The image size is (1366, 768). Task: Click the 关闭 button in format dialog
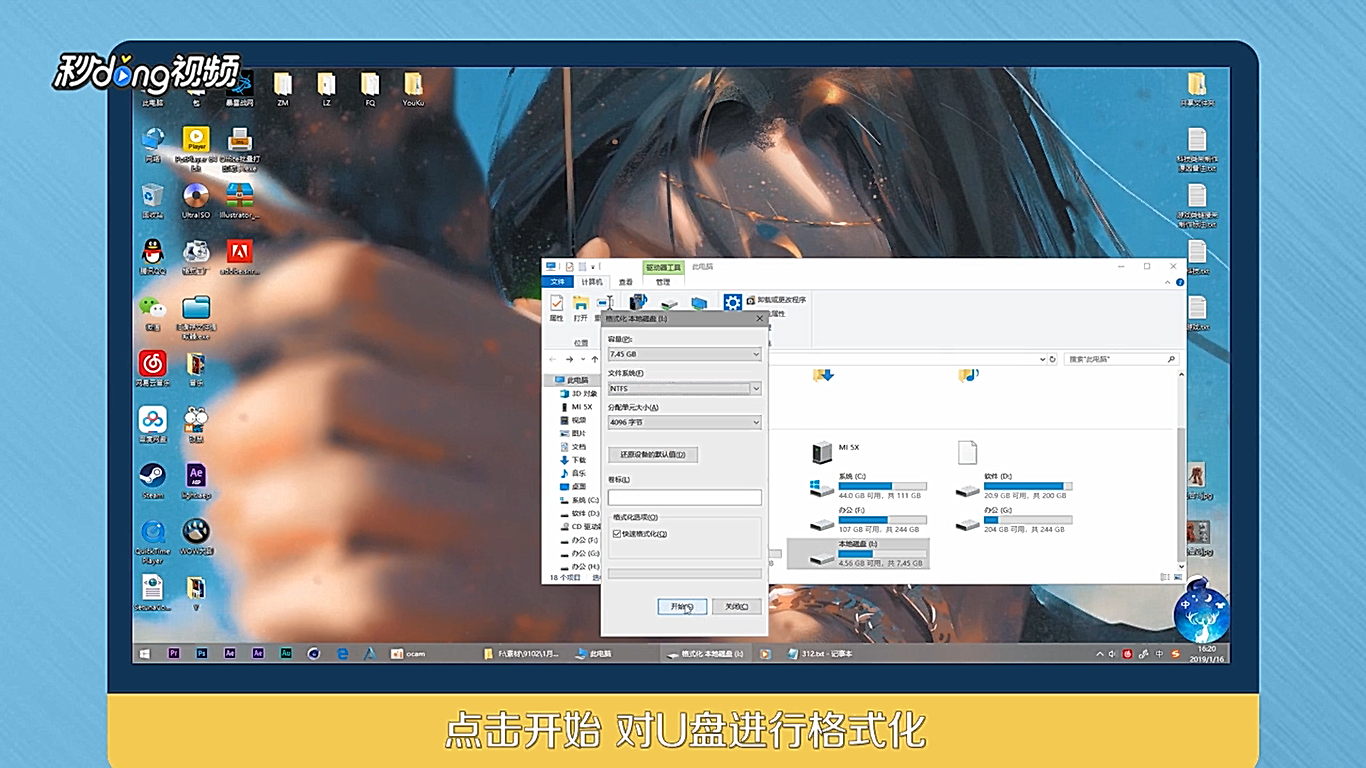(737, 606)
